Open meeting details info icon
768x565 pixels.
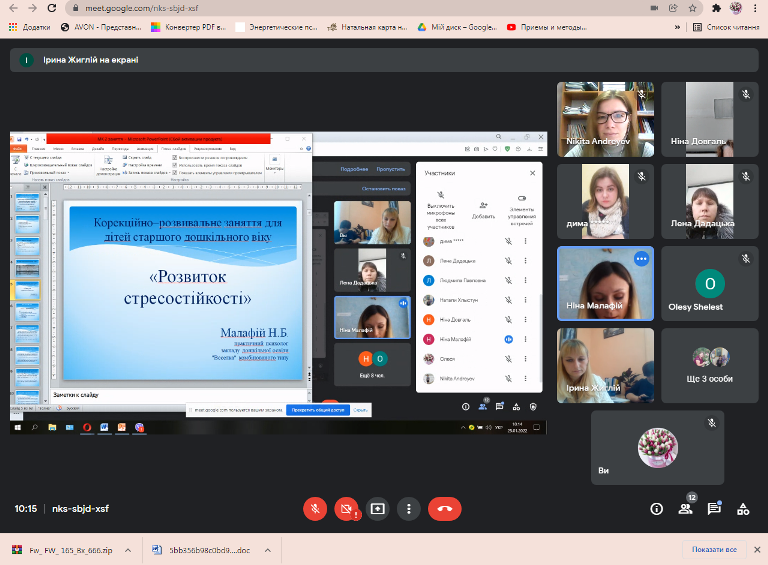tap(656, 509)
